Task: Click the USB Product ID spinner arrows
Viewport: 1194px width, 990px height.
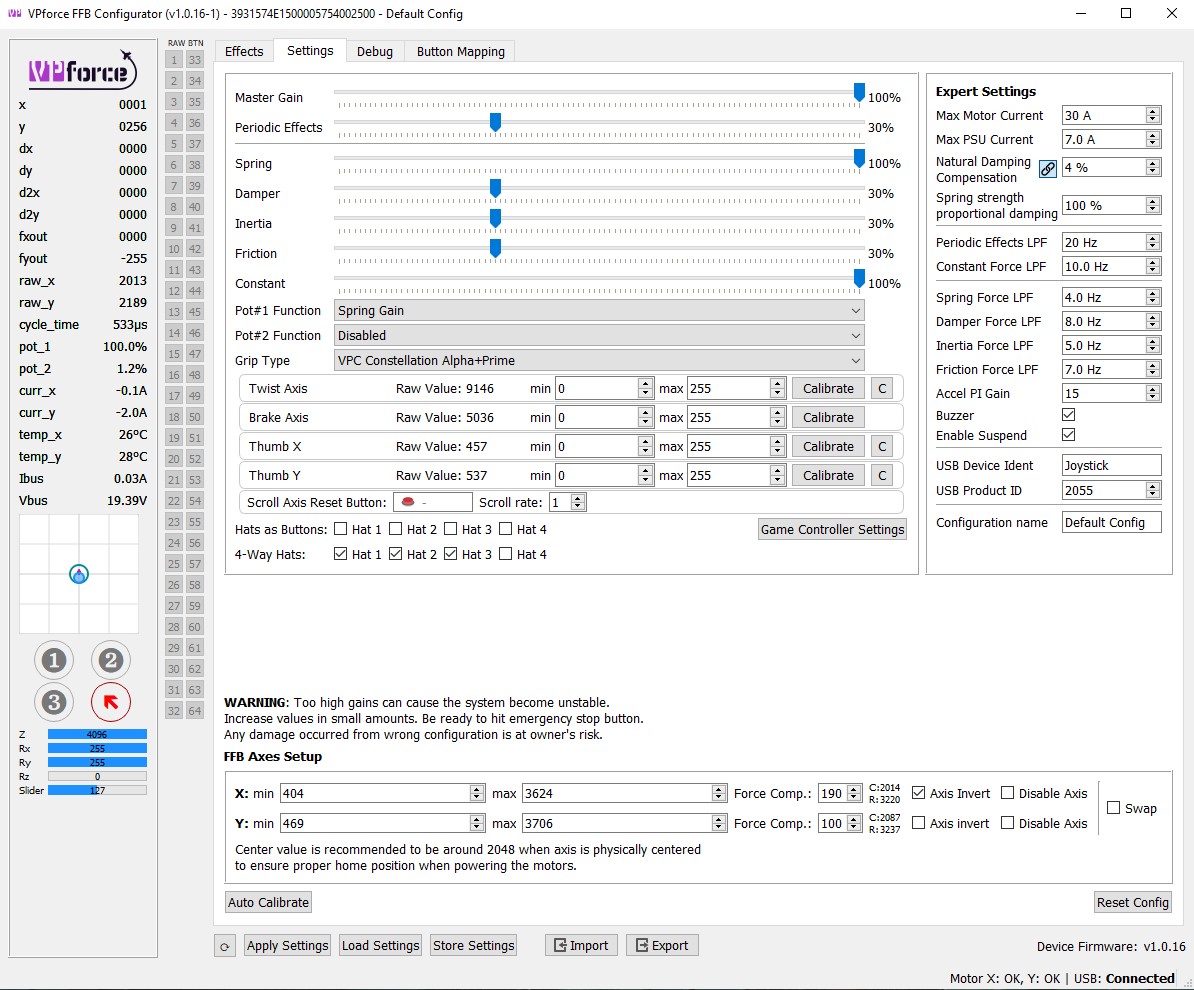Action: (x=1153, y=490)
